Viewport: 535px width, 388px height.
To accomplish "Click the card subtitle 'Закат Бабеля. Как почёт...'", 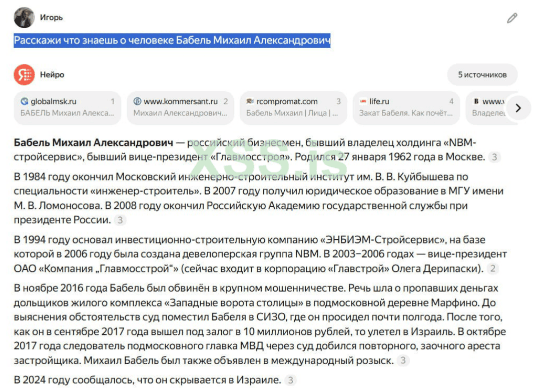I will pos(406,113).
